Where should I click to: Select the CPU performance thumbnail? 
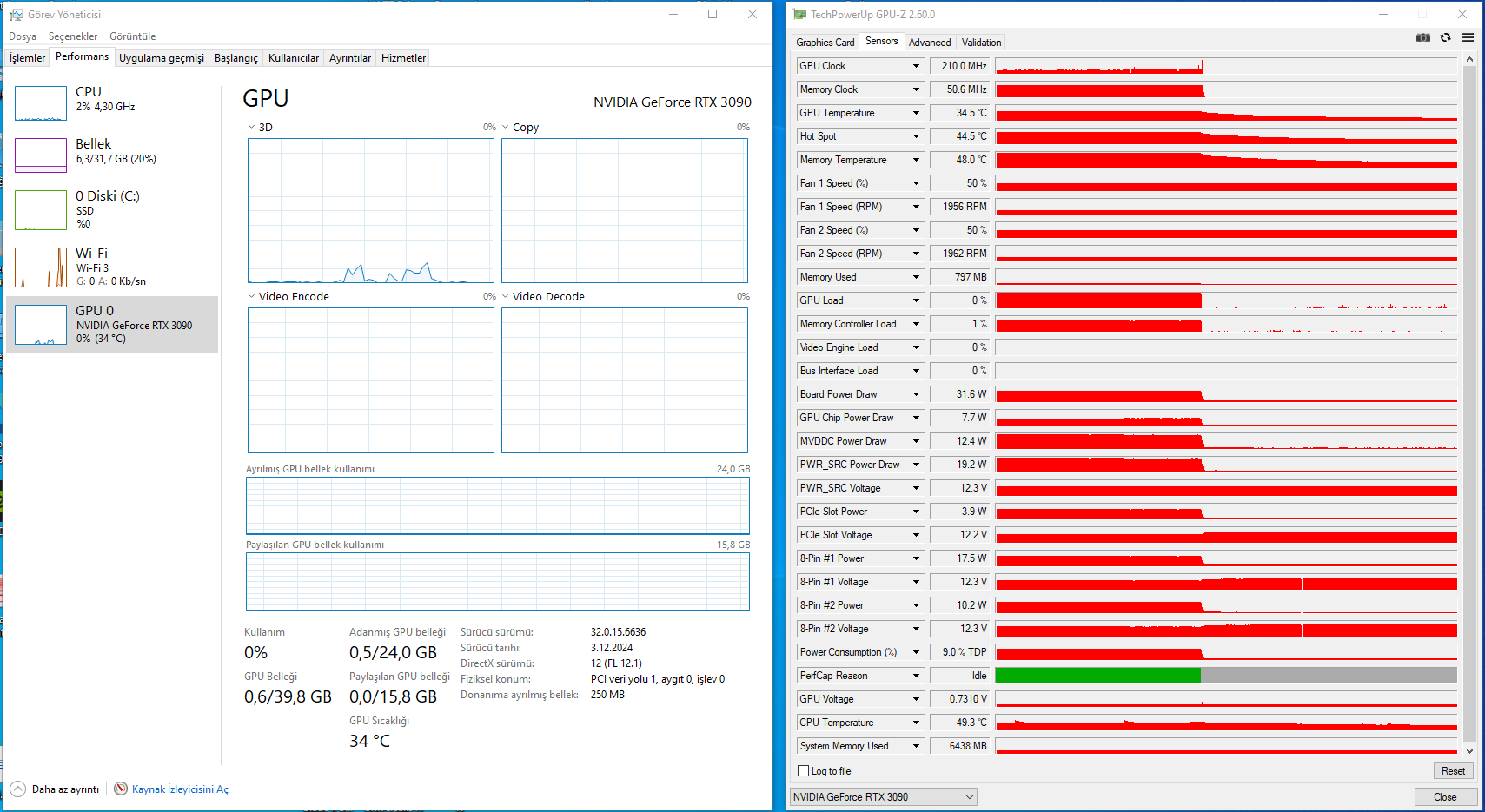point(41,103)
